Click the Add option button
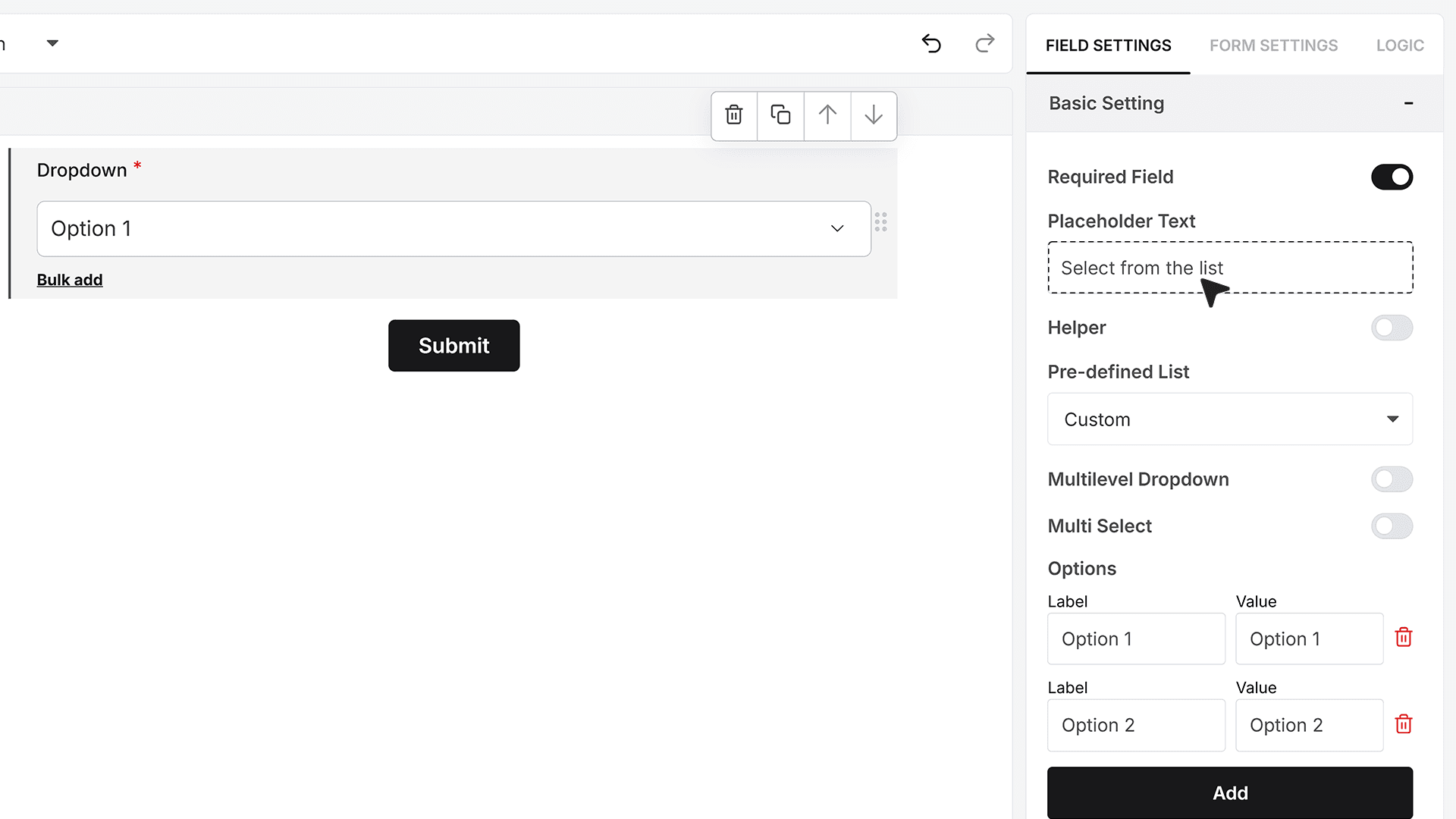1456x819 pixels. coord(1230,793)
